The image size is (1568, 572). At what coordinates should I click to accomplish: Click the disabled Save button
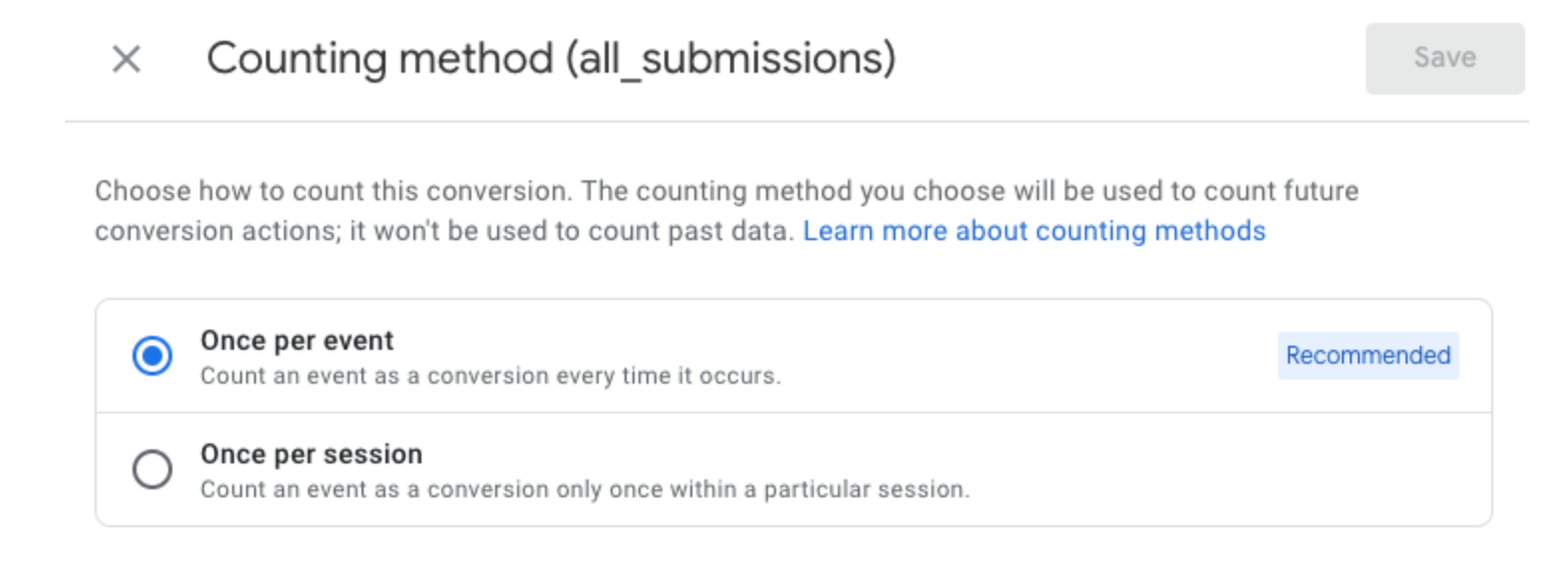1444,59
